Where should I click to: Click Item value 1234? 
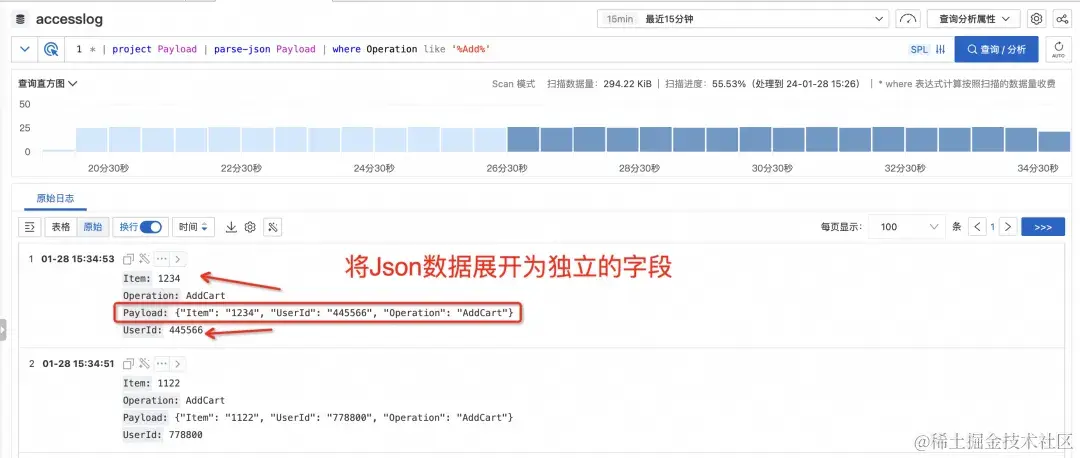tap(169, 278)
